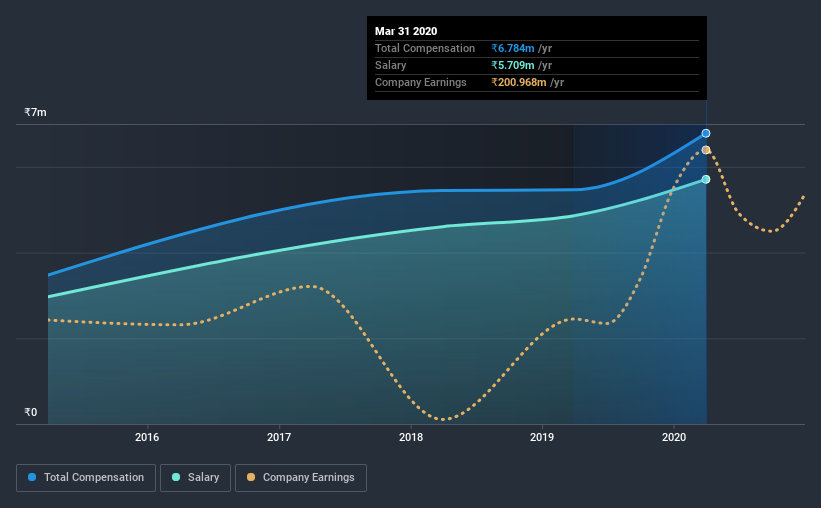Click the teal dot in Salary legend
This screenshot has height=508, width=821.
[176, 477]
